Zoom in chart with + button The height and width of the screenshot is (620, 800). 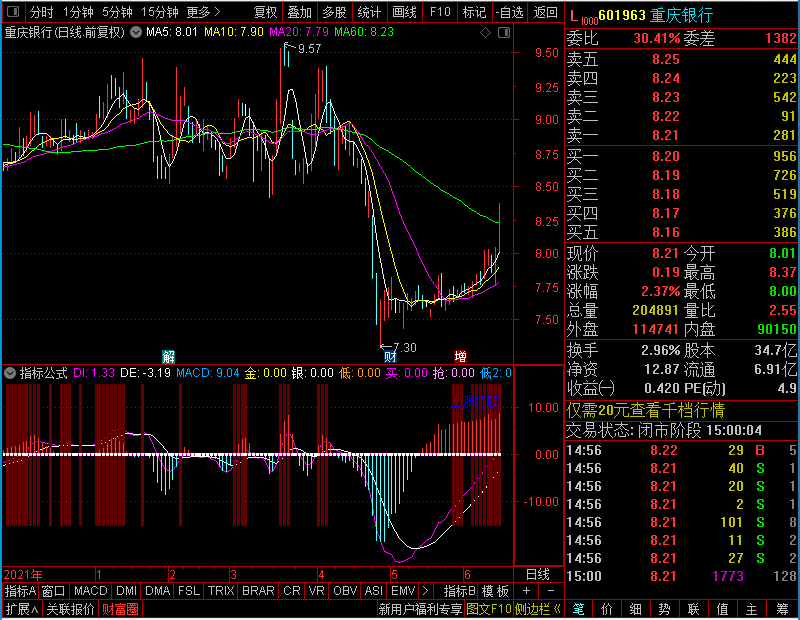tap(527, 591)
